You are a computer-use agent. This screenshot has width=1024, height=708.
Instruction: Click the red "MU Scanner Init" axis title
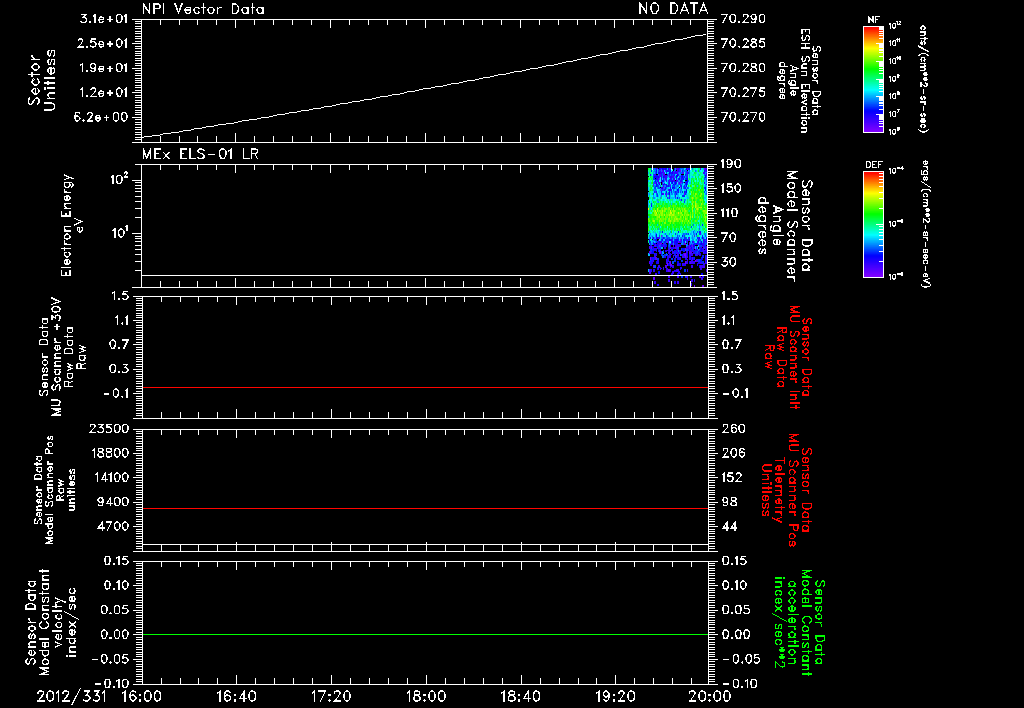click(788, 357)
